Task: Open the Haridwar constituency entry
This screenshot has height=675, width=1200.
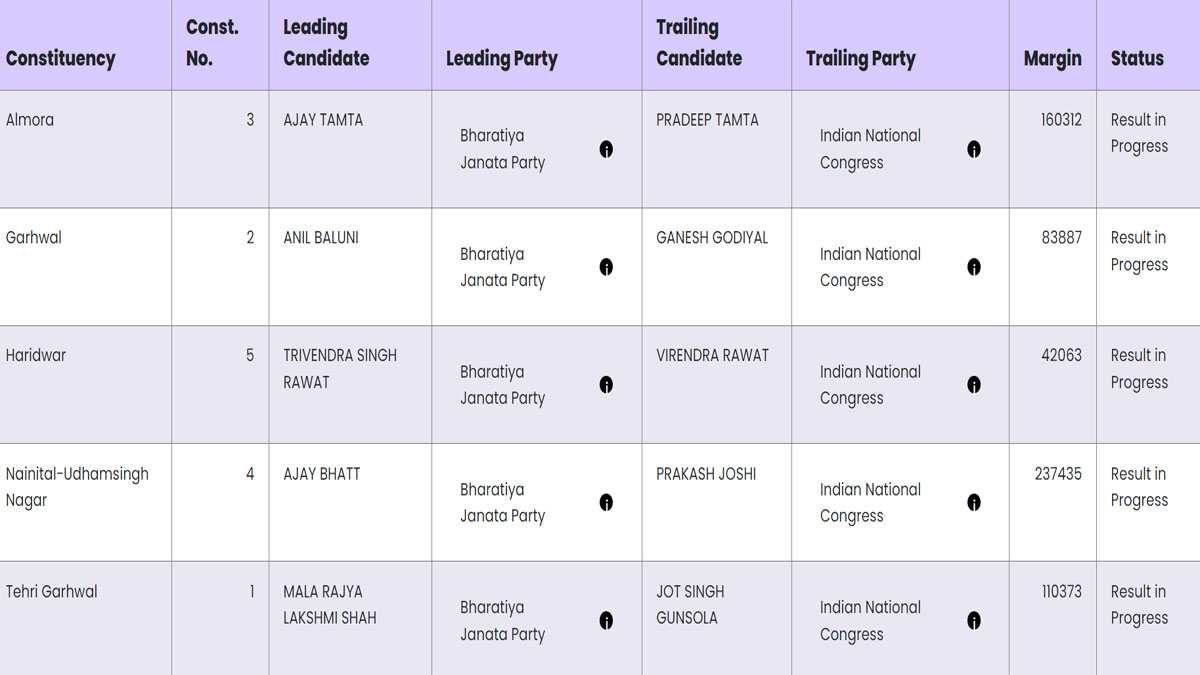Action: 36,355
